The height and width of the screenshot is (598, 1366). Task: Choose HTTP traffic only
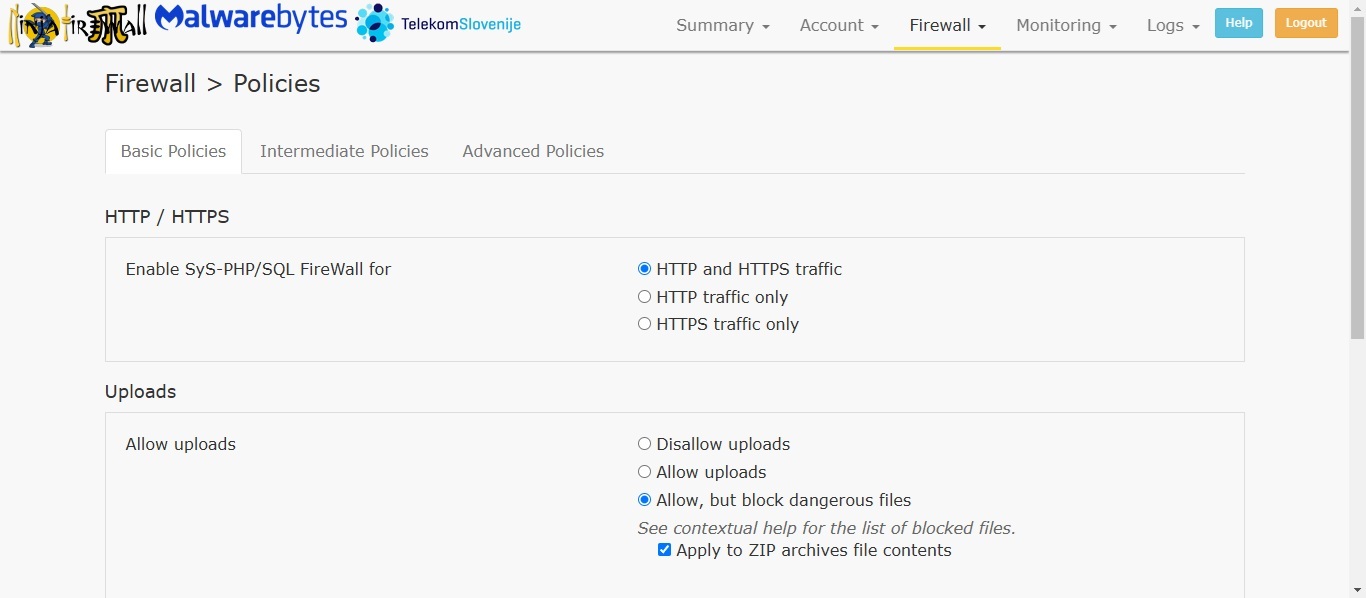(645, 297)
